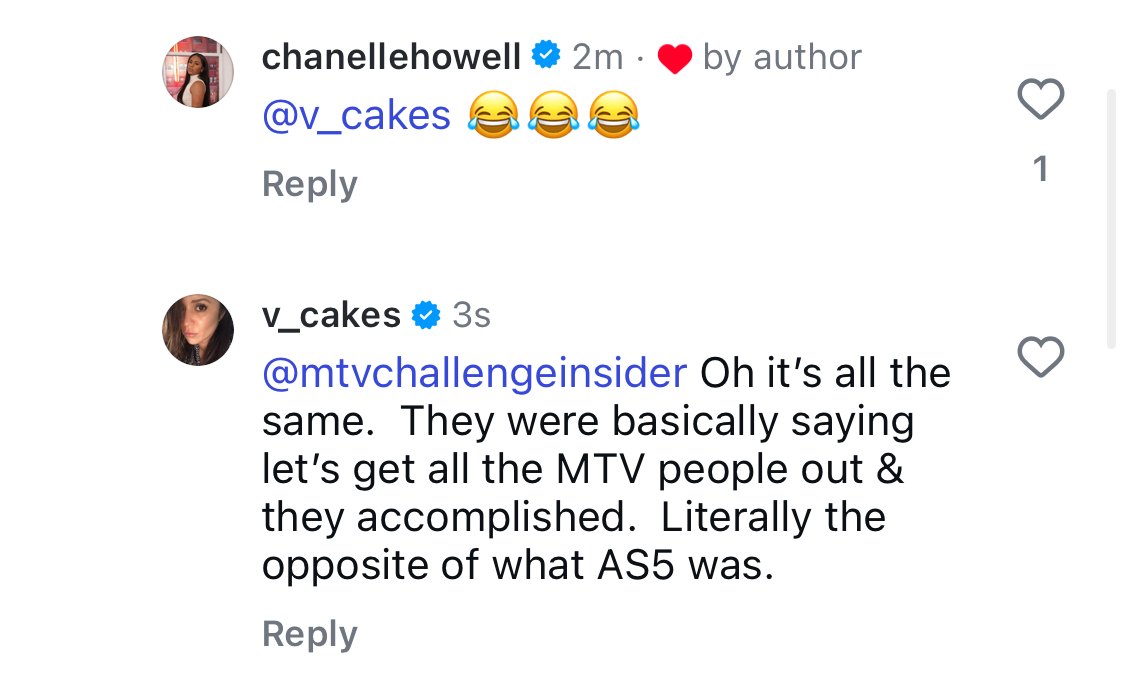Reply to v_cakes's comment about AS5

coord(309,634)
